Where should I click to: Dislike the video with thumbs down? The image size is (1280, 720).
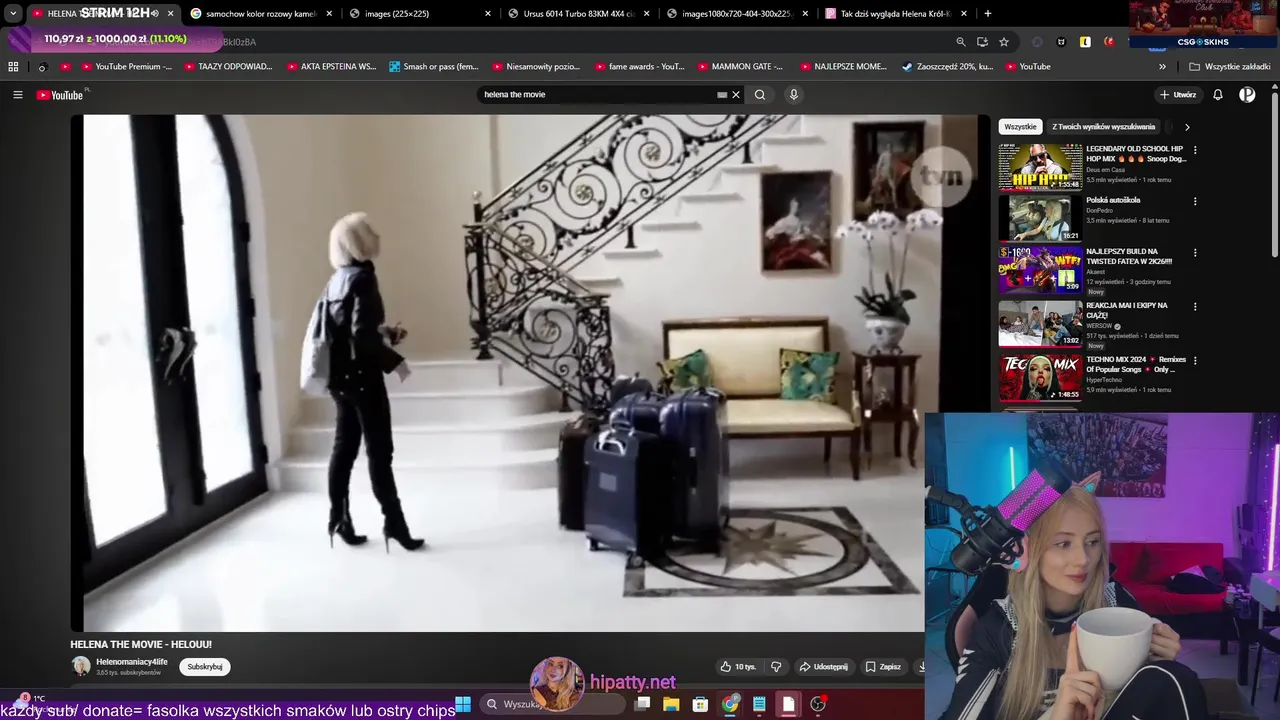pyautogui.click(x=776, y=667)
